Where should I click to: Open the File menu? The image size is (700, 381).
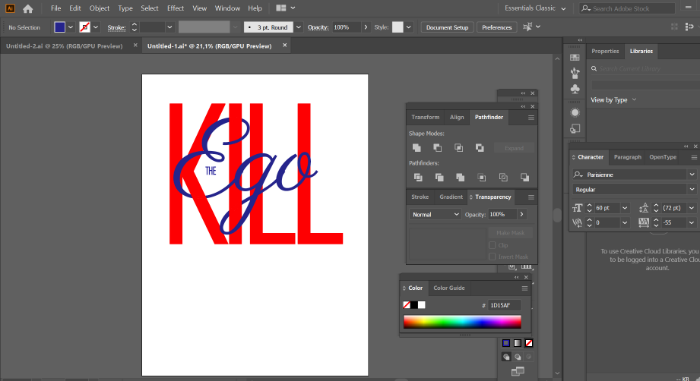coord(56,8)
